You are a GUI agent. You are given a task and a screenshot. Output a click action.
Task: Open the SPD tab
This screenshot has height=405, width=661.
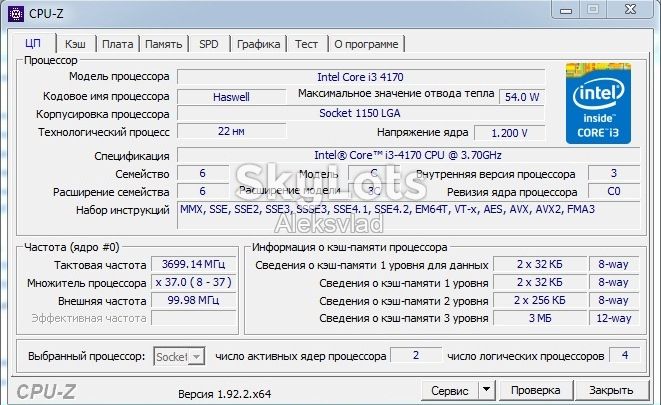pos(209,44)
